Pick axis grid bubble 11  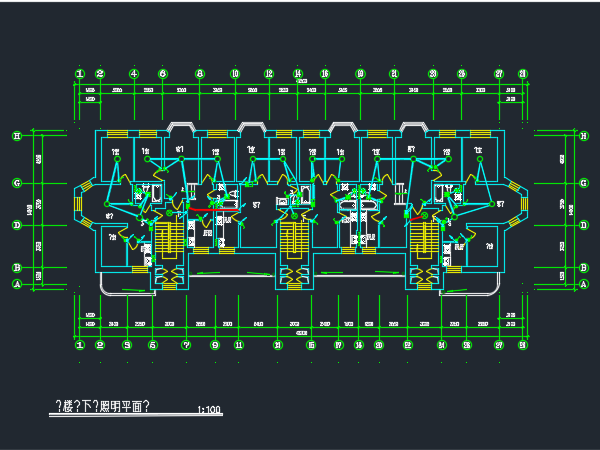[239, 345]
